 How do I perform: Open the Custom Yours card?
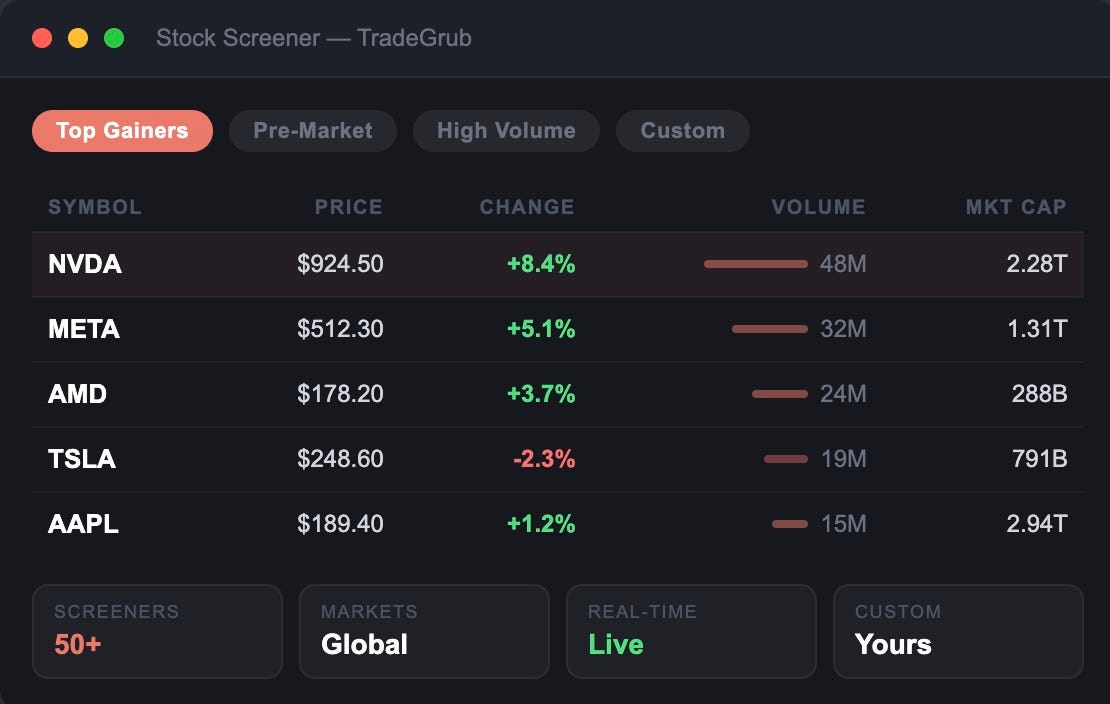(959, 631)
